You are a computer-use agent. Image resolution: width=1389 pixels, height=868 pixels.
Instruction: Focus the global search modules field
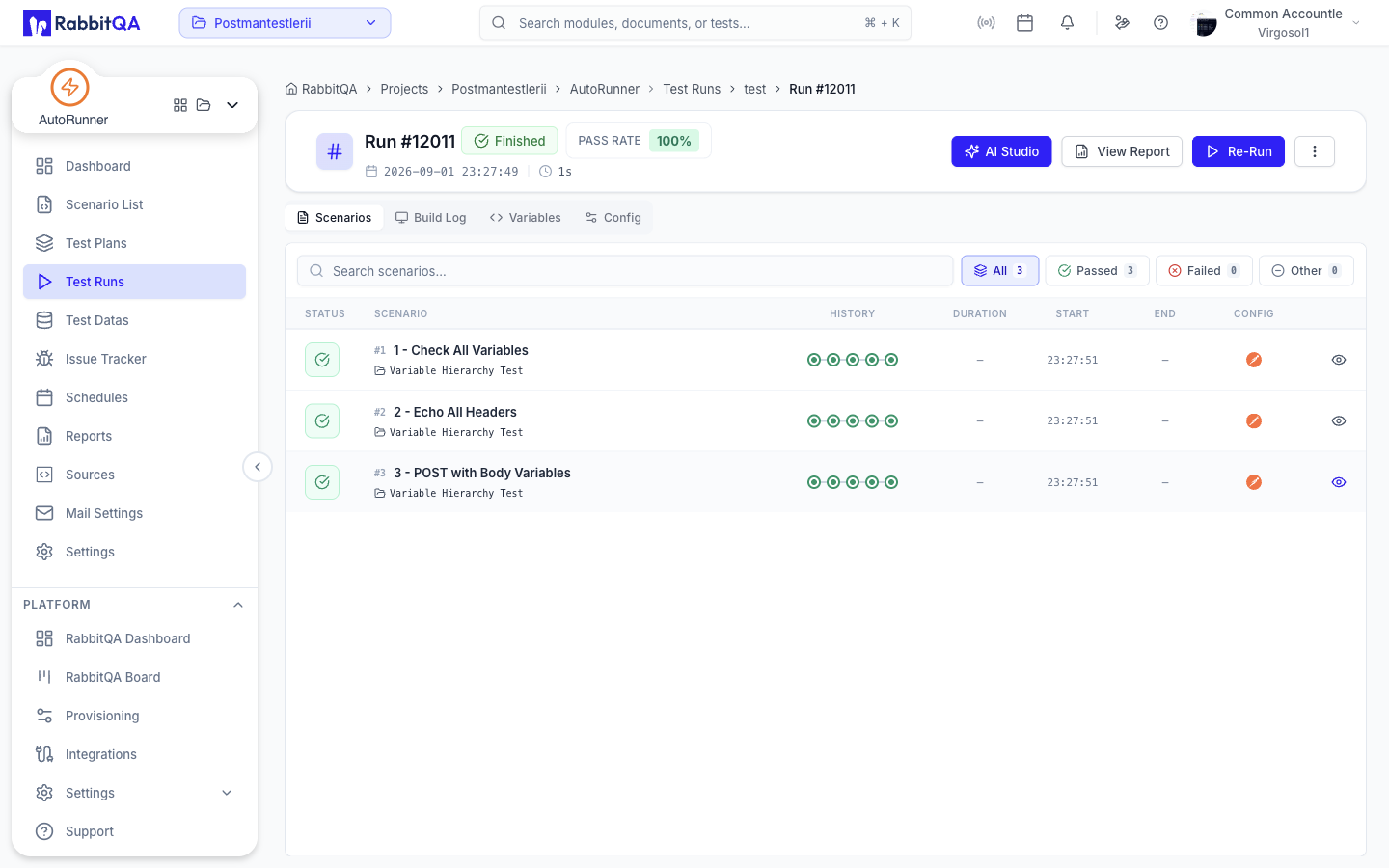(x=695, y=23)
